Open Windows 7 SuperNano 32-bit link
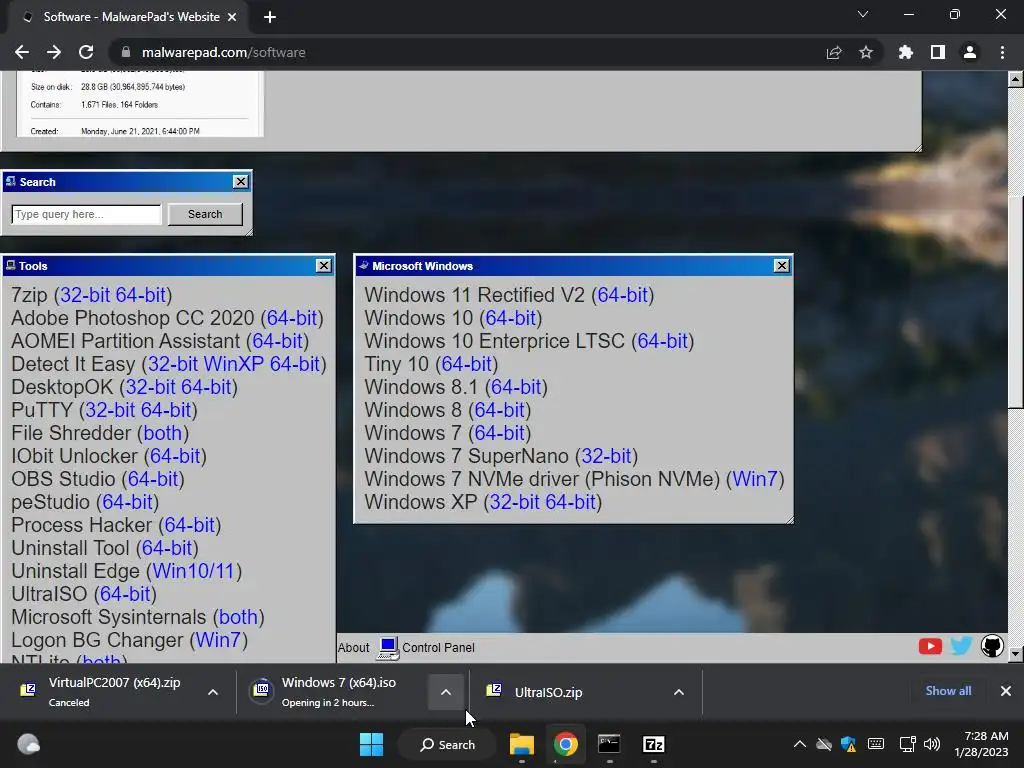 606,456
